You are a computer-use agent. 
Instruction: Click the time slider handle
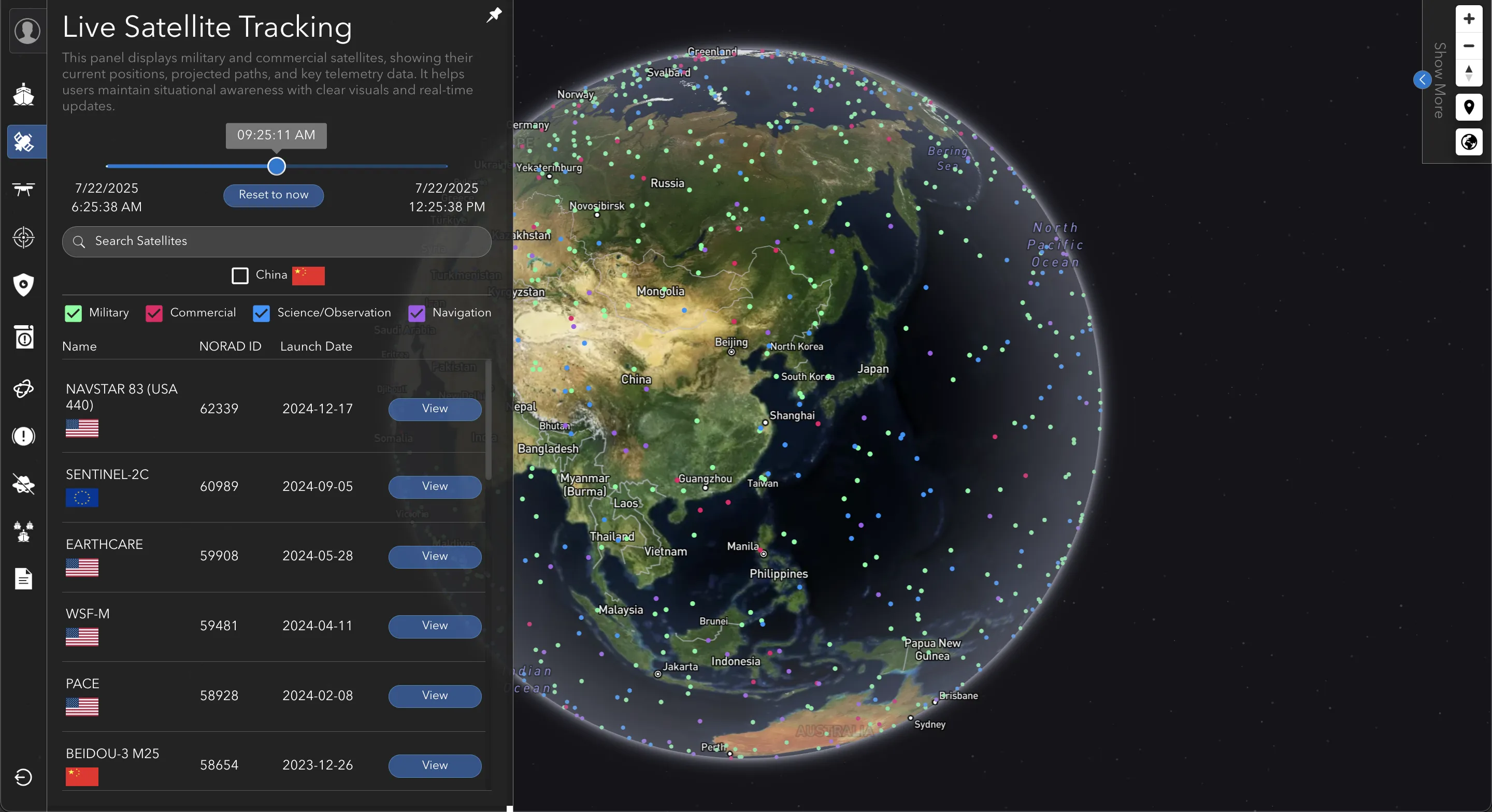pos(277,166)
